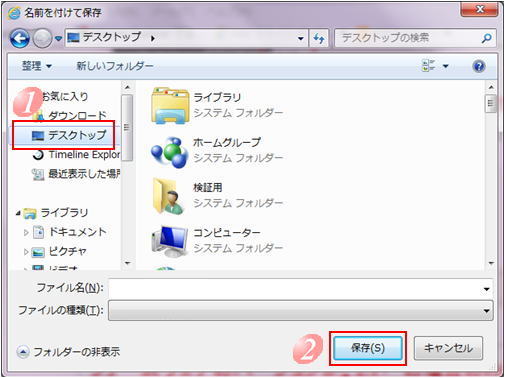Select the ライブラリ folder icon in file list
This screenshot has width=505, height=378.
170,105
